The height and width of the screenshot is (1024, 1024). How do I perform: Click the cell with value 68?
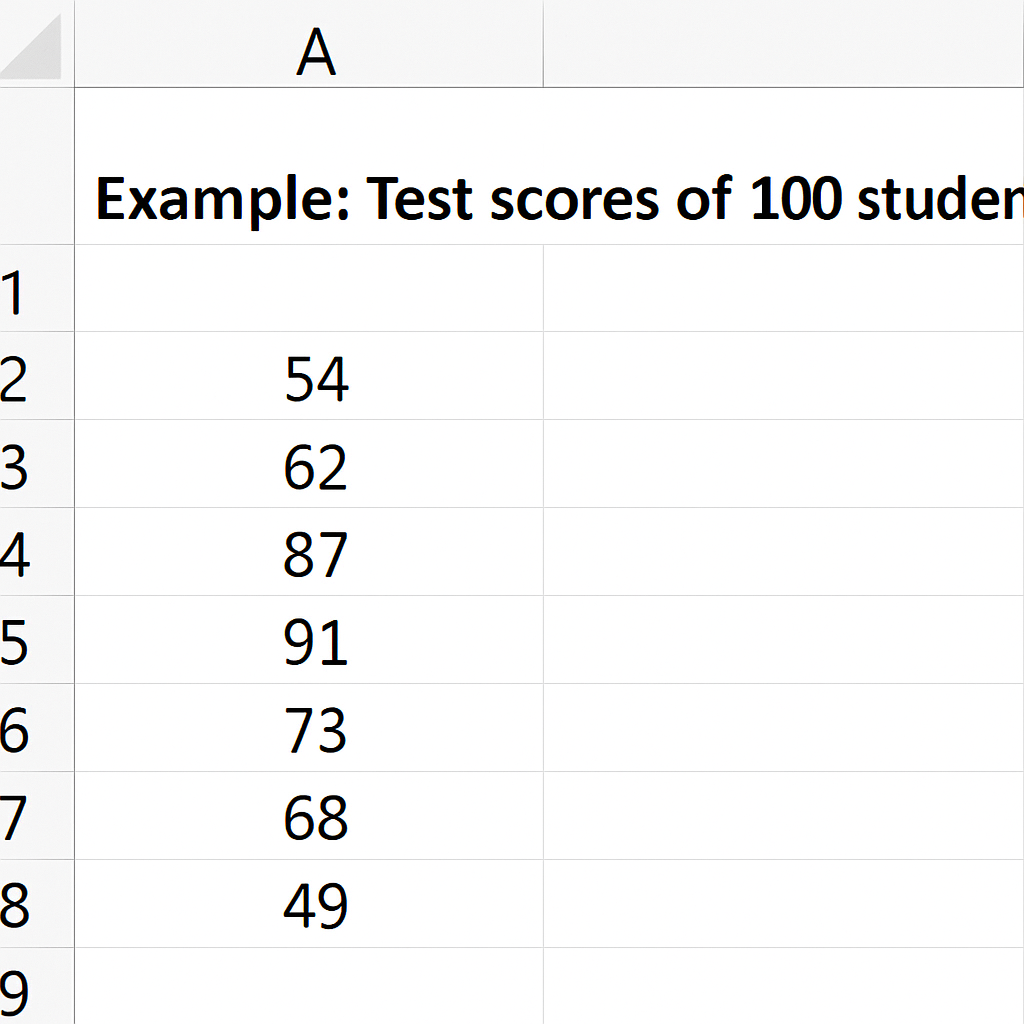[314, 818]
